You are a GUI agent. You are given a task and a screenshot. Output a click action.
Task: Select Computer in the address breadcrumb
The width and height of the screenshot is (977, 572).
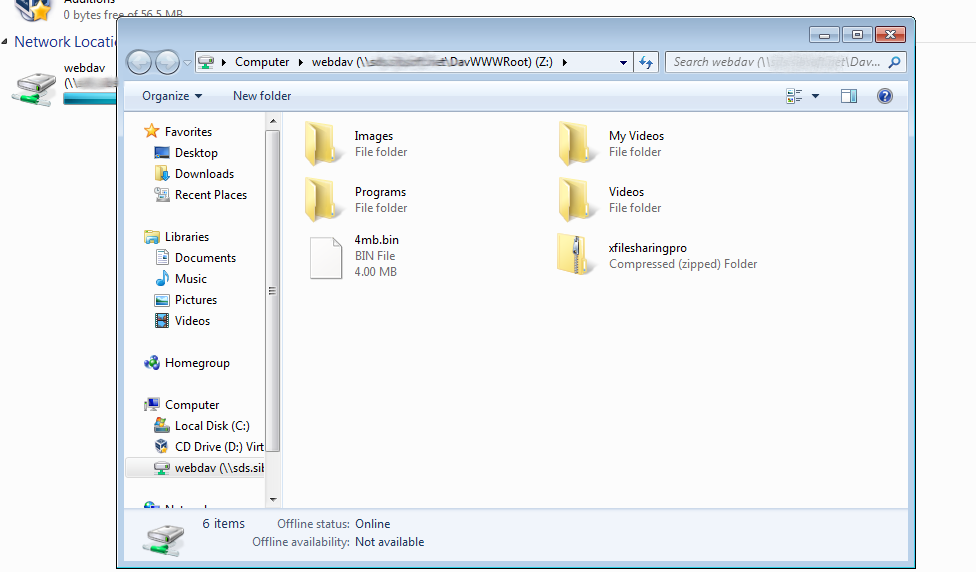(x=262, y=62)
